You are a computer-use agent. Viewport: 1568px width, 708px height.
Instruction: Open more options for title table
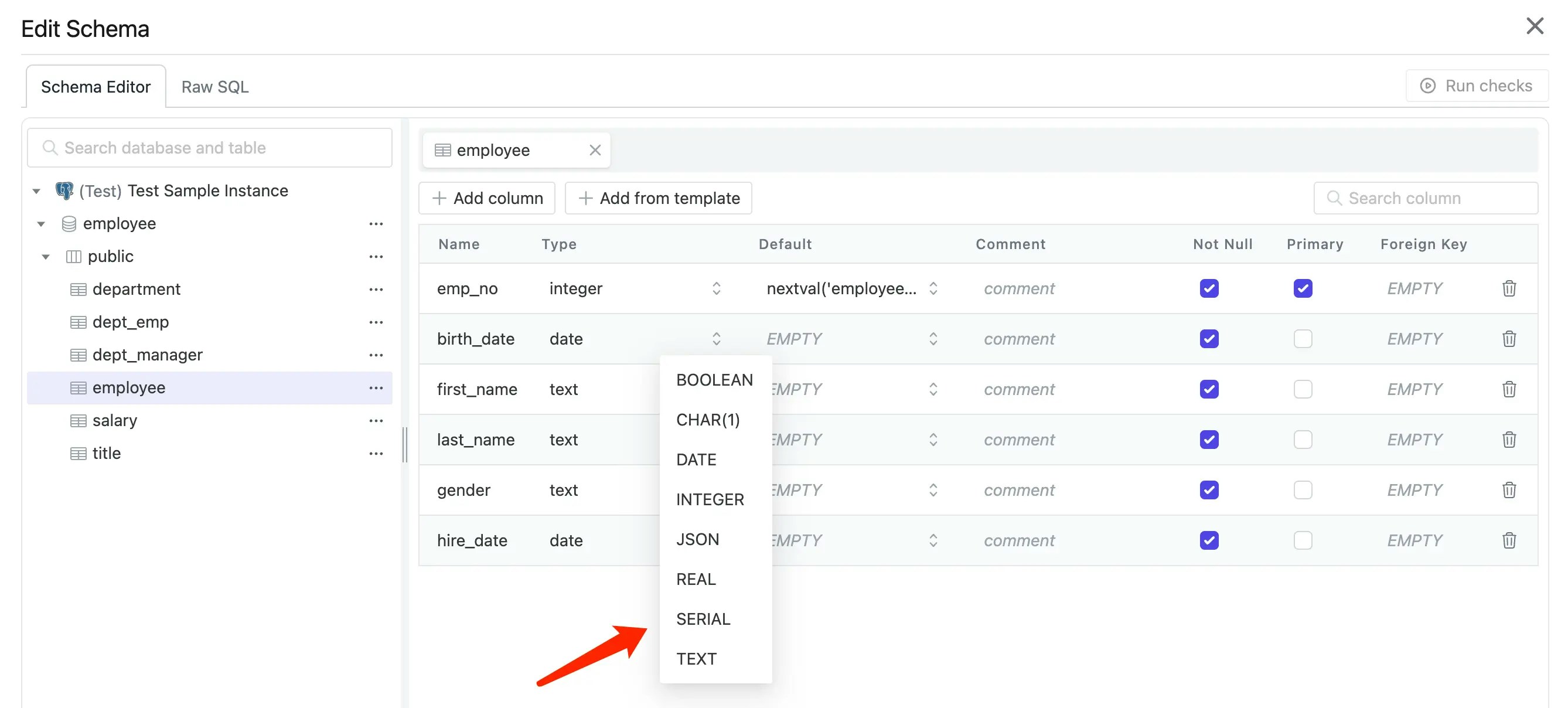pos(376,454)
